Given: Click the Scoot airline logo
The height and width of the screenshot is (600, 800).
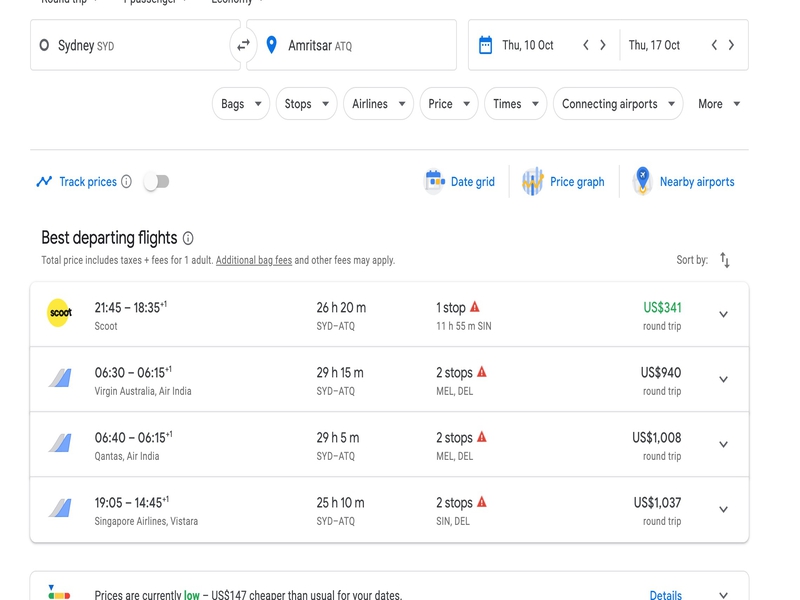Looking at the screenshot, I should (60, 313).
